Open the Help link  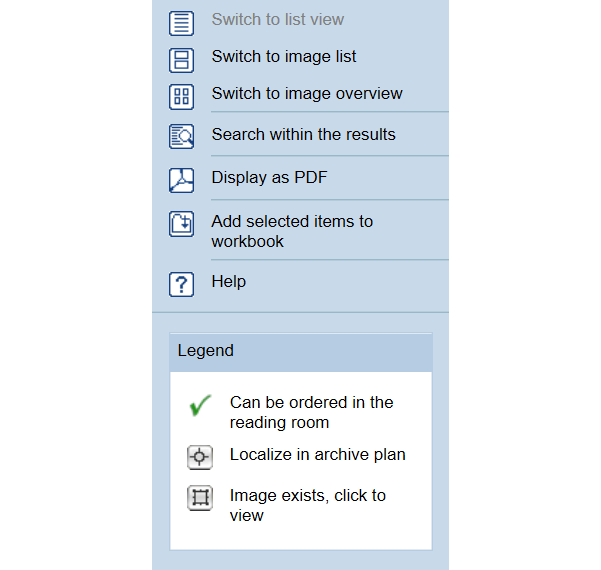(x=229, y=281)
